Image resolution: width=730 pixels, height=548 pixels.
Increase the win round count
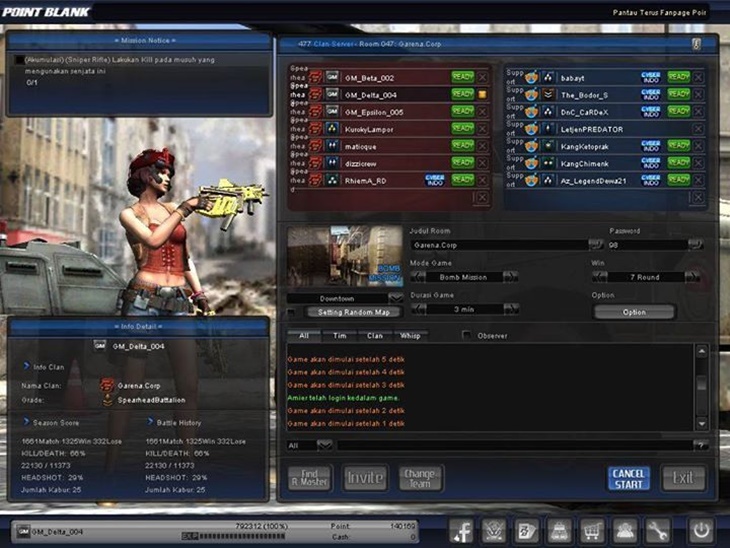coord(692,277)
